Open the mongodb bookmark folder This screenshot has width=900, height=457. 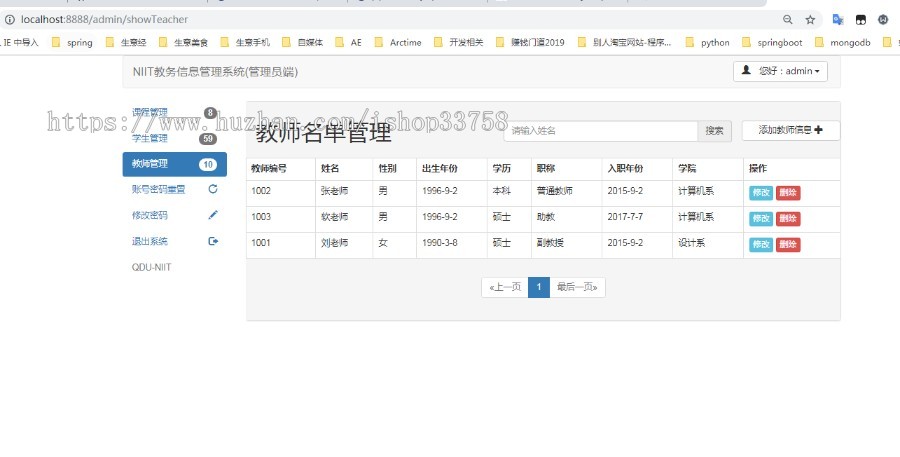click(843, 42)
